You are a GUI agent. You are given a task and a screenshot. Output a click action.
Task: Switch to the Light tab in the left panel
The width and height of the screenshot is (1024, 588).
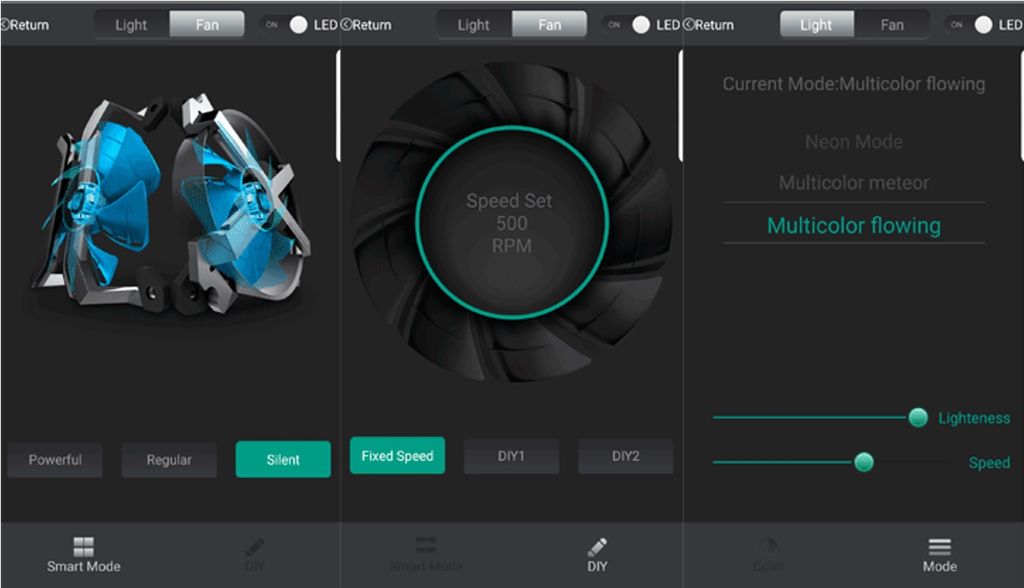(x=130, y=23)
